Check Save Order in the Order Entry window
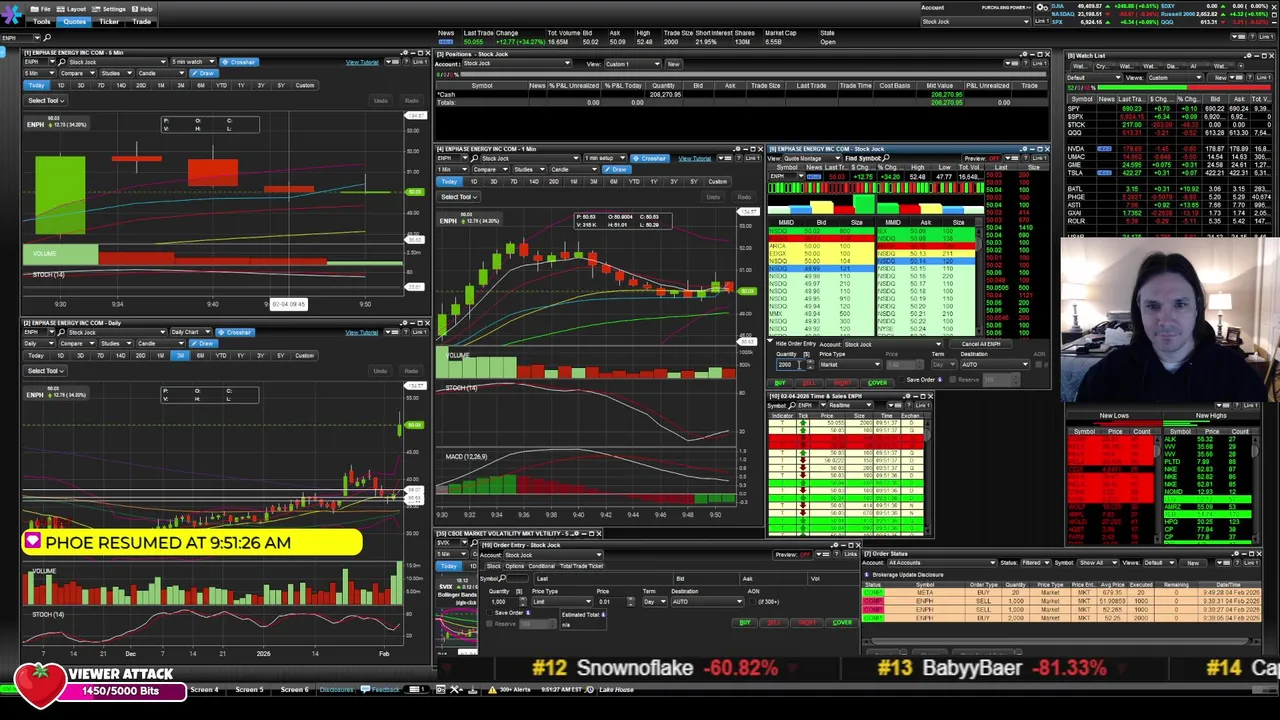1280x720 pixels. [489, 613]
